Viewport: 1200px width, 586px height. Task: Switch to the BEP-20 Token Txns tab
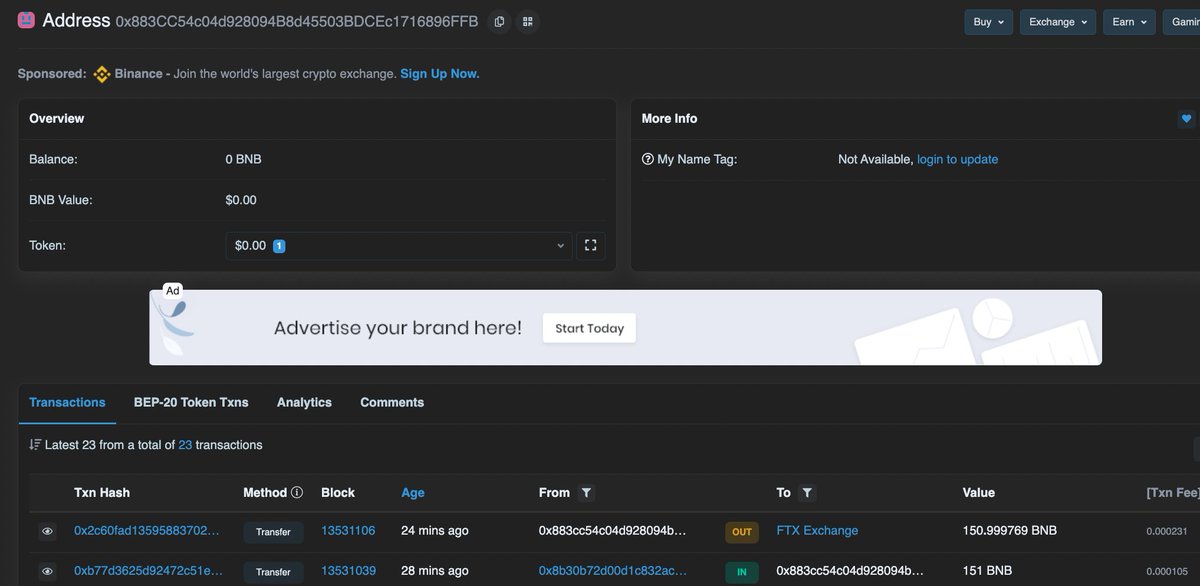click(191, 402)
